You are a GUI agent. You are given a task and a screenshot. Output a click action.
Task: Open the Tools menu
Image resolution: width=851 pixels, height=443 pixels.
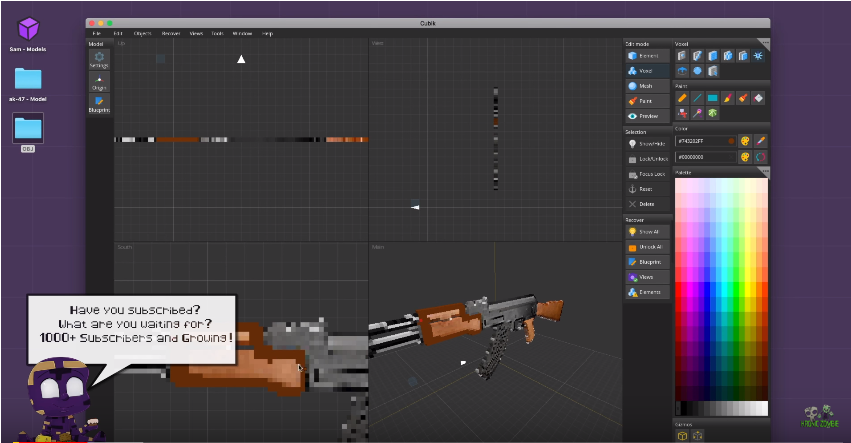coord(219,33)
